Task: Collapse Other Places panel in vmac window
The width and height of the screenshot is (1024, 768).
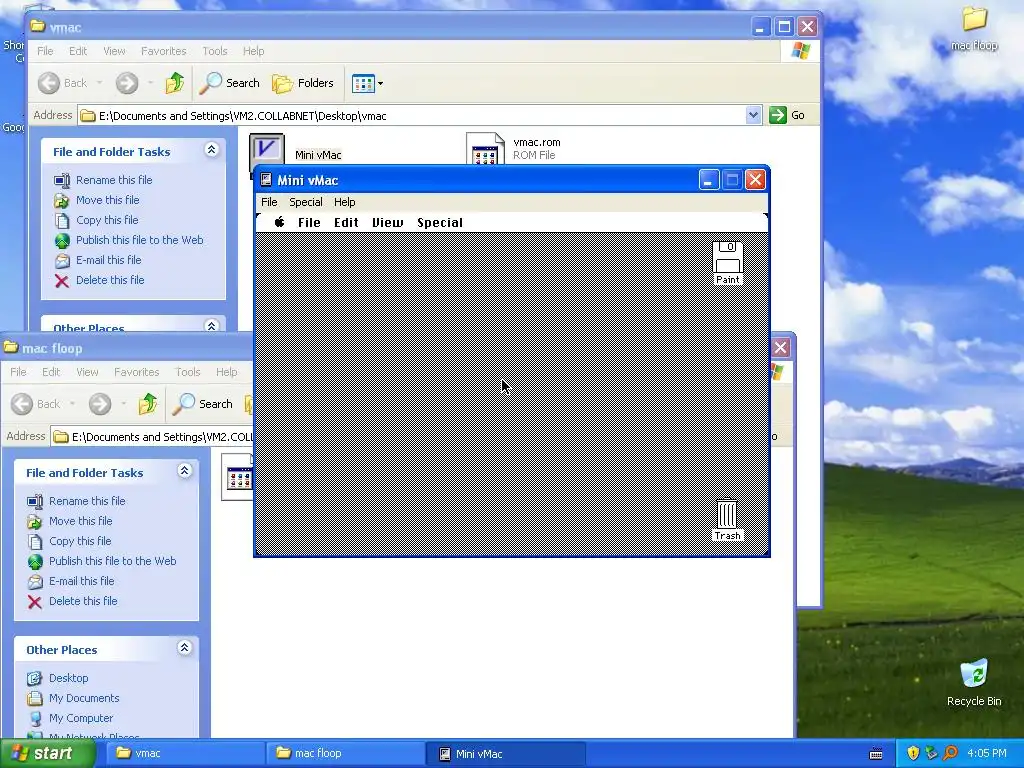Action: coord(211,325)
